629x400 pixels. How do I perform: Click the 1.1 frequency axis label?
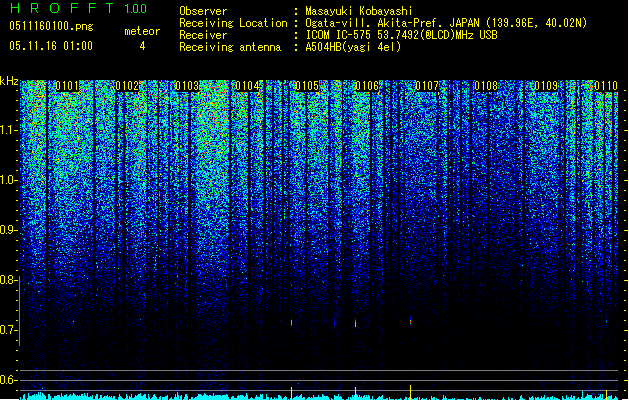9,131
